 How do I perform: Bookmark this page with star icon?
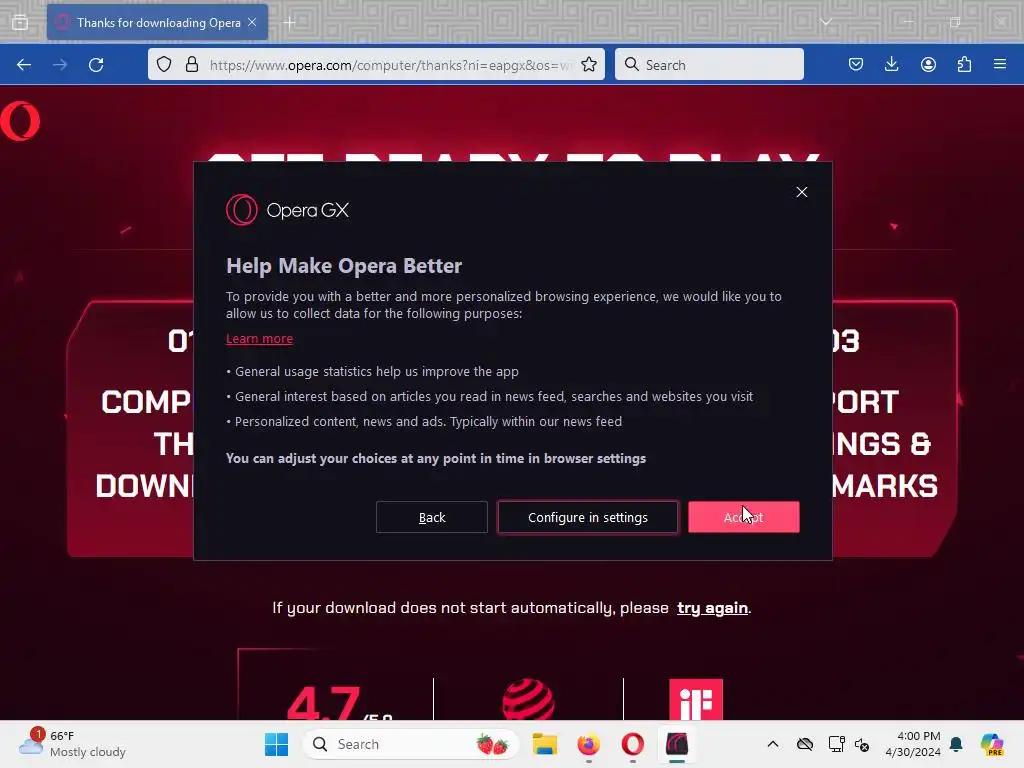point(588,65)
